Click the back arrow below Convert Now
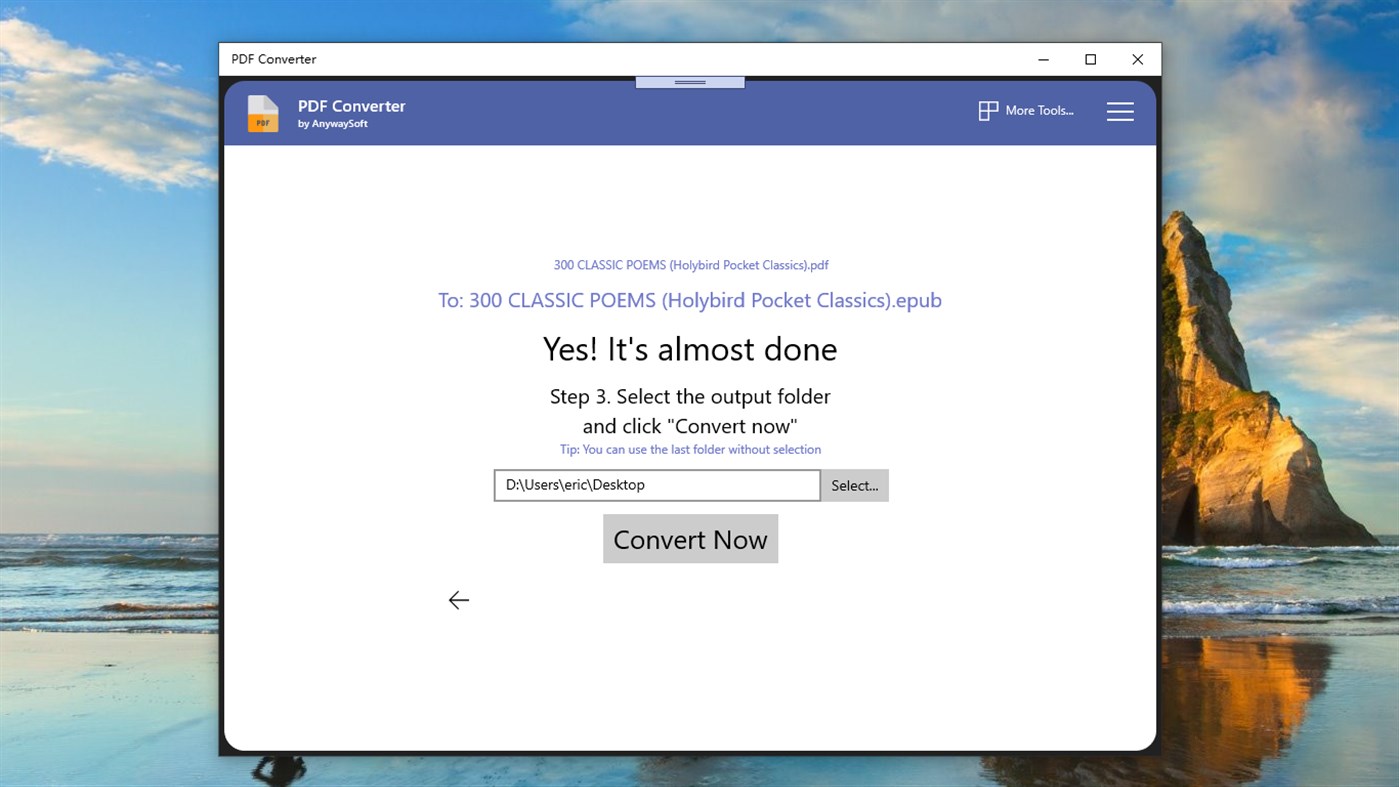Image resolution: width=1399 pixels, height=787 pixels. 458,600
